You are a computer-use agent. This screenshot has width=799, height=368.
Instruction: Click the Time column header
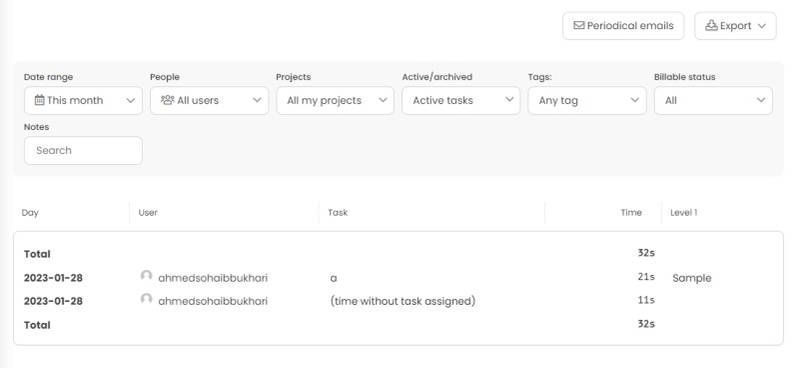pos(631,213)
